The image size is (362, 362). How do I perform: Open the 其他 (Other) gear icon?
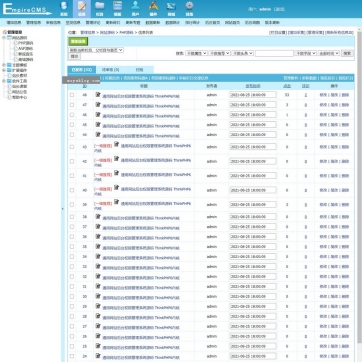(x=189, y=9)
